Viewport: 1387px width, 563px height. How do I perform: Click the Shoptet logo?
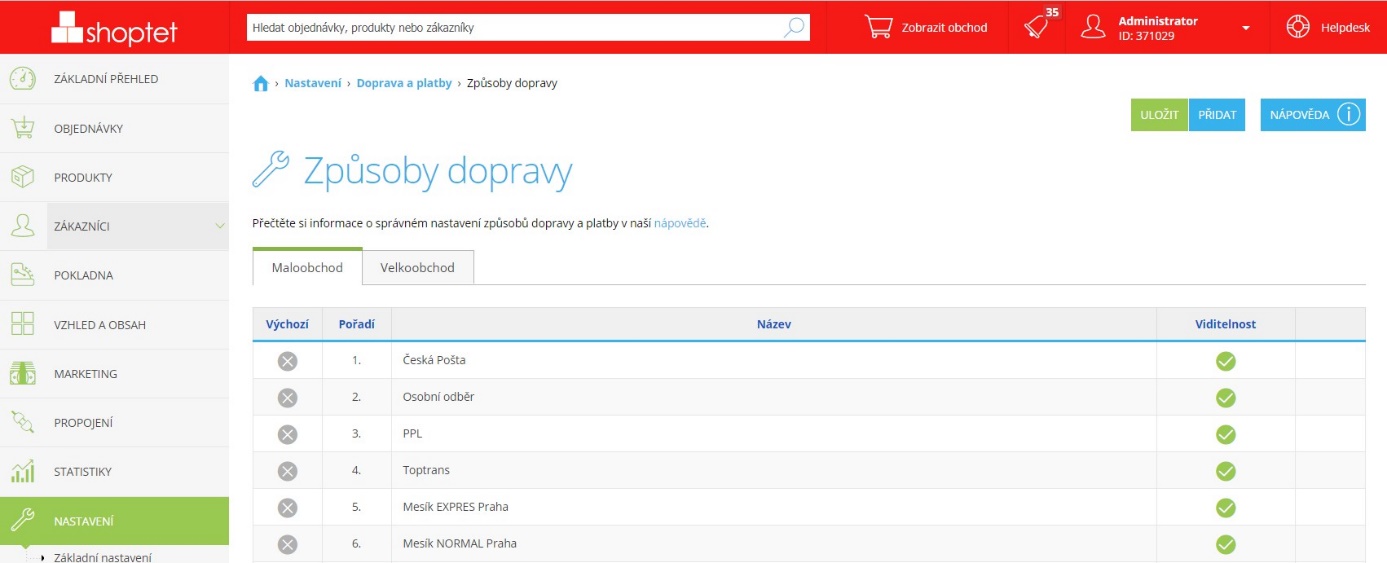[x=114, y=28]
